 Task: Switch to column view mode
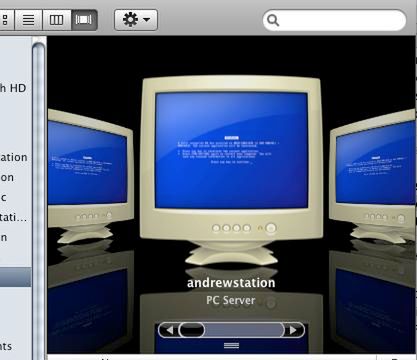[57, 20]
